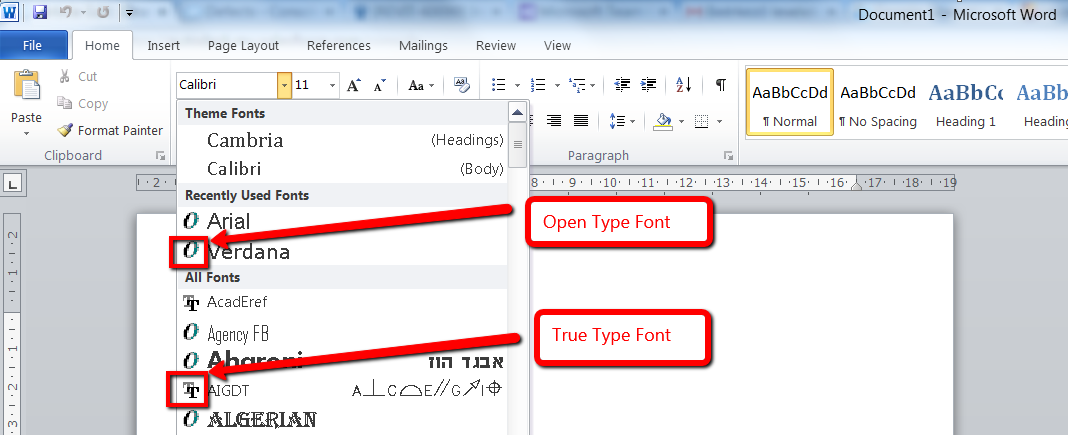The width and height of the screenshot is (1068, 435).
Task: Click the Align Text Right icon
Action: point(554,121)
